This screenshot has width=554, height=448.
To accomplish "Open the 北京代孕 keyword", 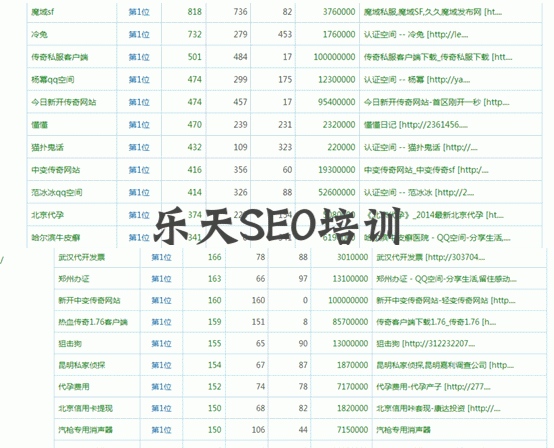I will click(x=47, y=216).
